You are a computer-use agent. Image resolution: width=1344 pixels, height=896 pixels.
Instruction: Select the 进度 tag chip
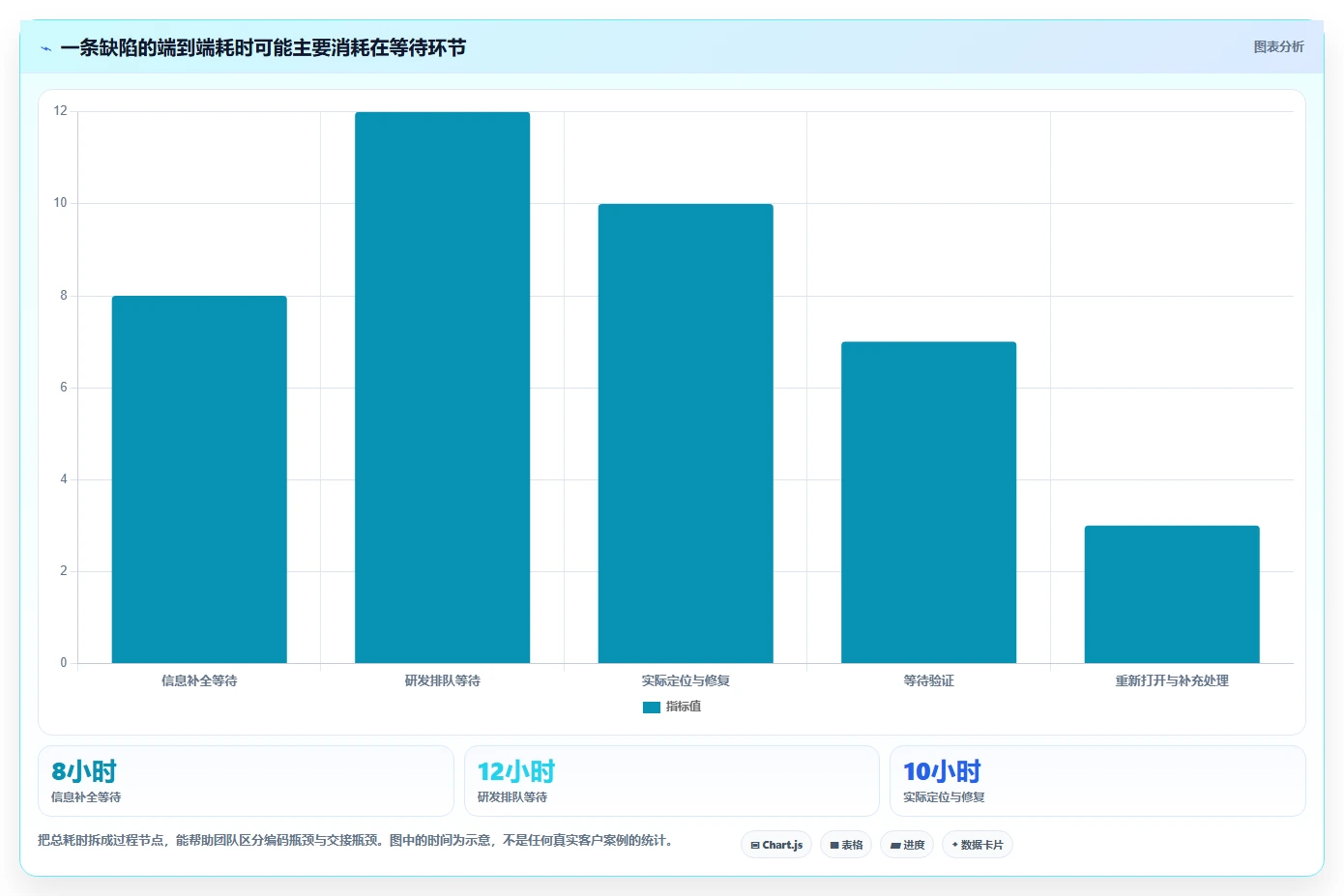907,845
